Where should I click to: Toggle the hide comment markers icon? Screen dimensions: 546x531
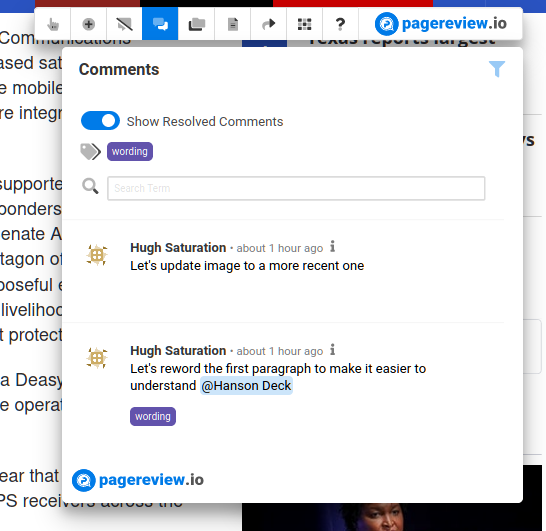pos(124,24)
